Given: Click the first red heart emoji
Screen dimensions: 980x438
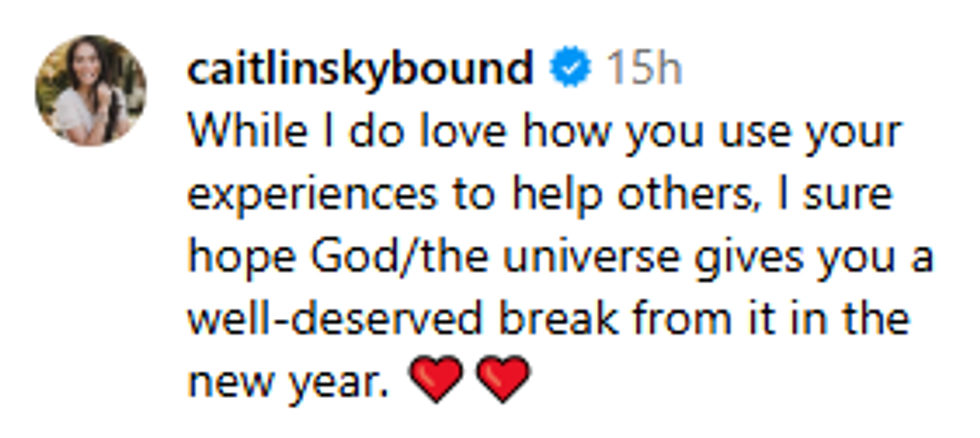Looking at the screenshot, I should pos(438,381).
